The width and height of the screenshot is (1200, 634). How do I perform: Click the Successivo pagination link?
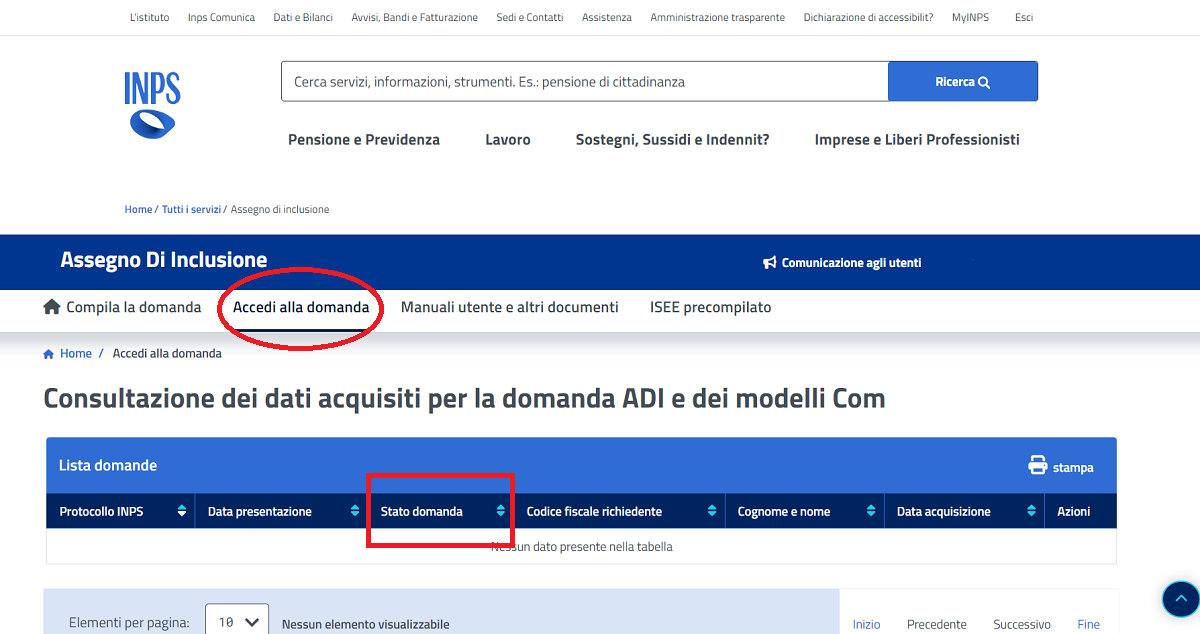(x=1021, y=624)
